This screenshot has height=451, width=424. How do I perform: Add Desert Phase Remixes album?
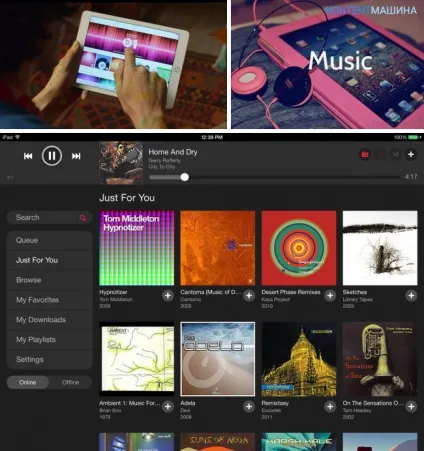[x=330, y=295]
